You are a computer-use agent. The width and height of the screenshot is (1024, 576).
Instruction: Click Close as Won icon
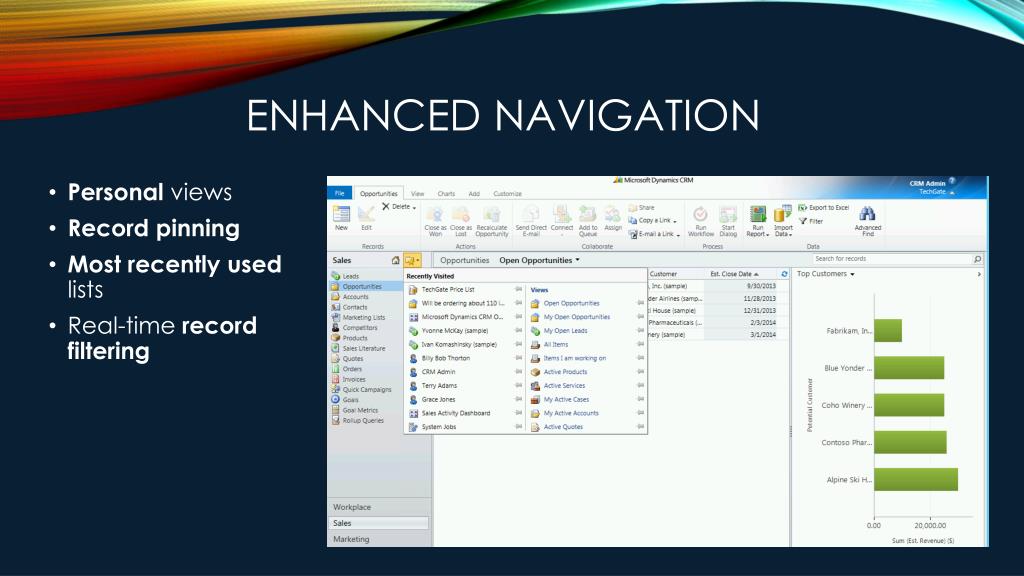pyautogui.click(x=435, y=214)
